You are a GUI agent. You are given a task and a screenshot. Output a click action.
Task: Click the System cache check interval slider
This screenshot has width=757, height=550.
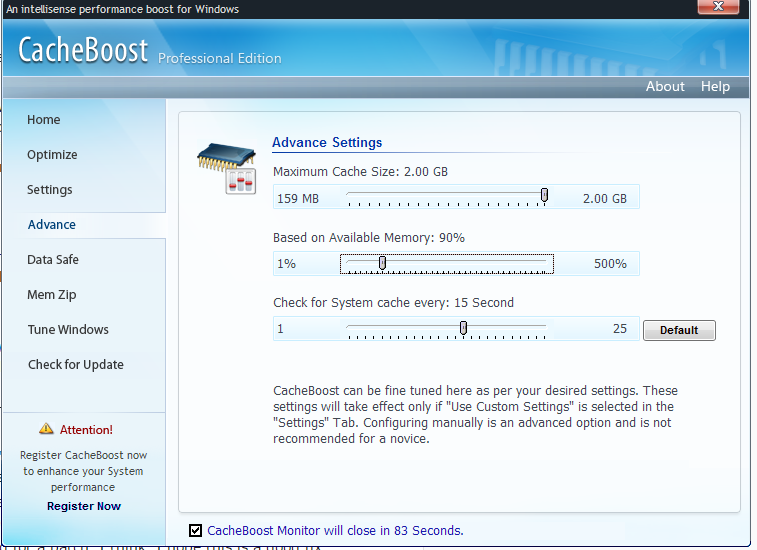pyautogui.click(x=447, y=329)
